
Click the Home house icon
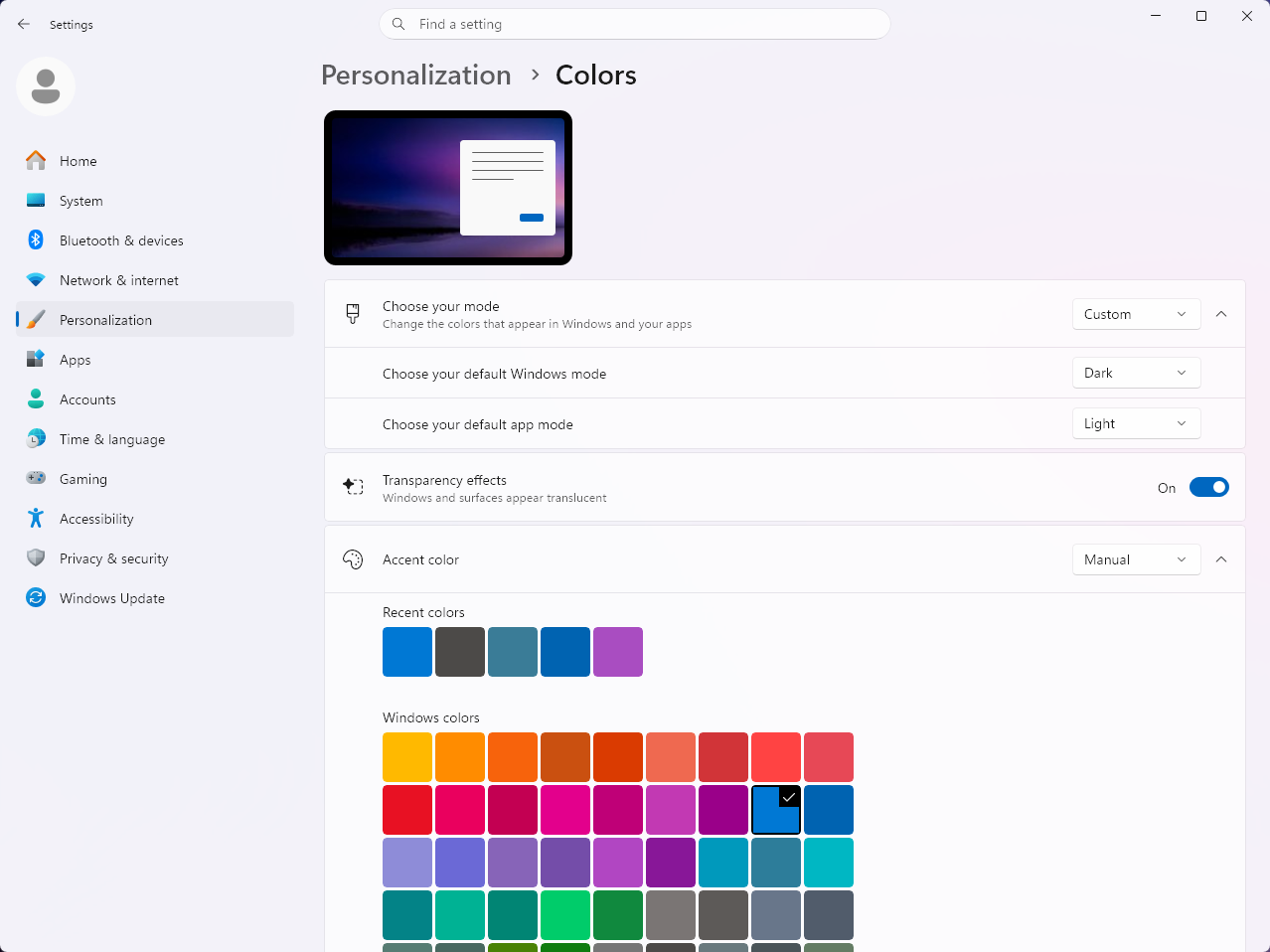[x=36, y=160]
